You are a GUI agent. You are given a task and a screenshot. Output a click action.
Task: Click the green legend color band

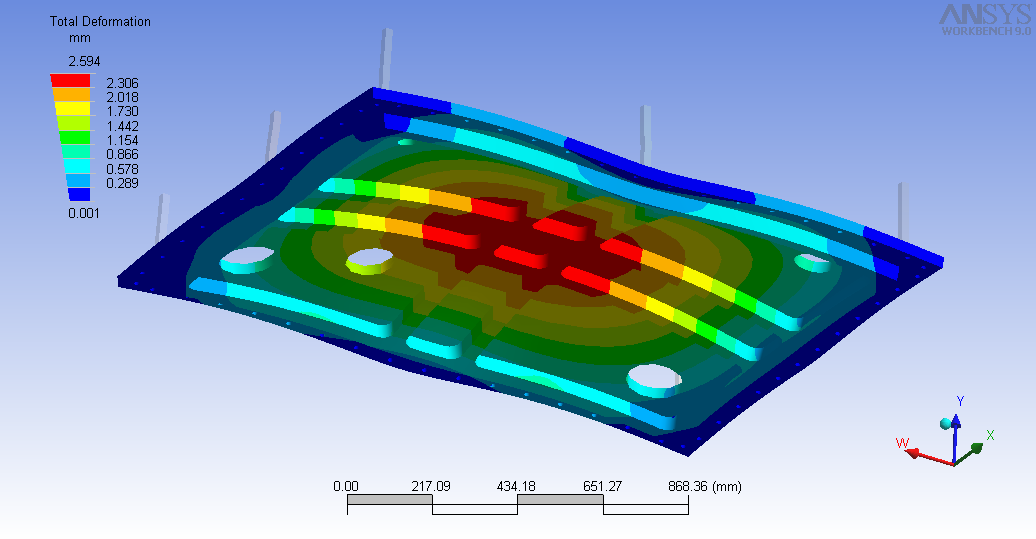(x=75, y=137)
